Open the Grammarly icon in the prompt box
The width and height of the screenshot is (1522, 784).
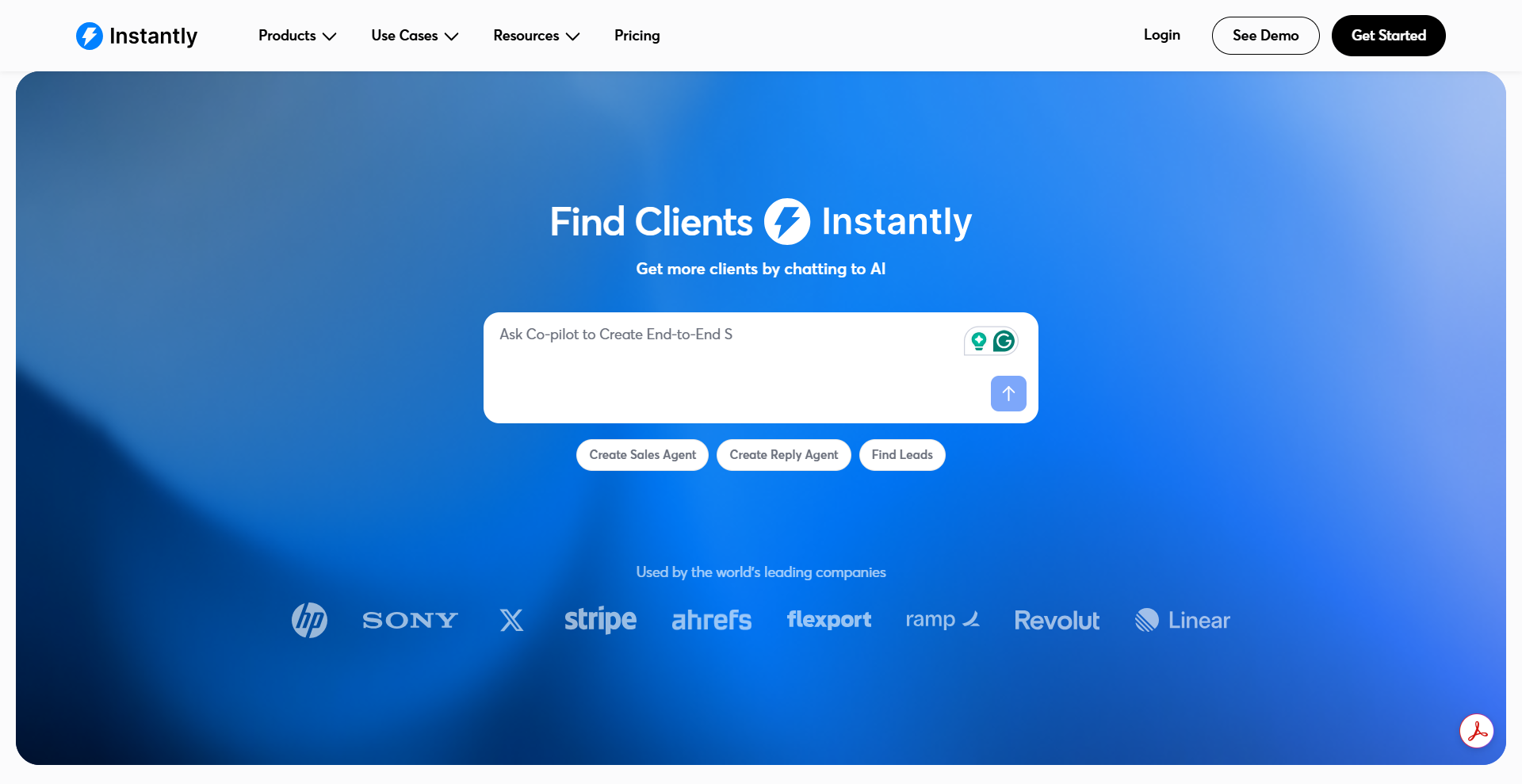[1004, 341]
